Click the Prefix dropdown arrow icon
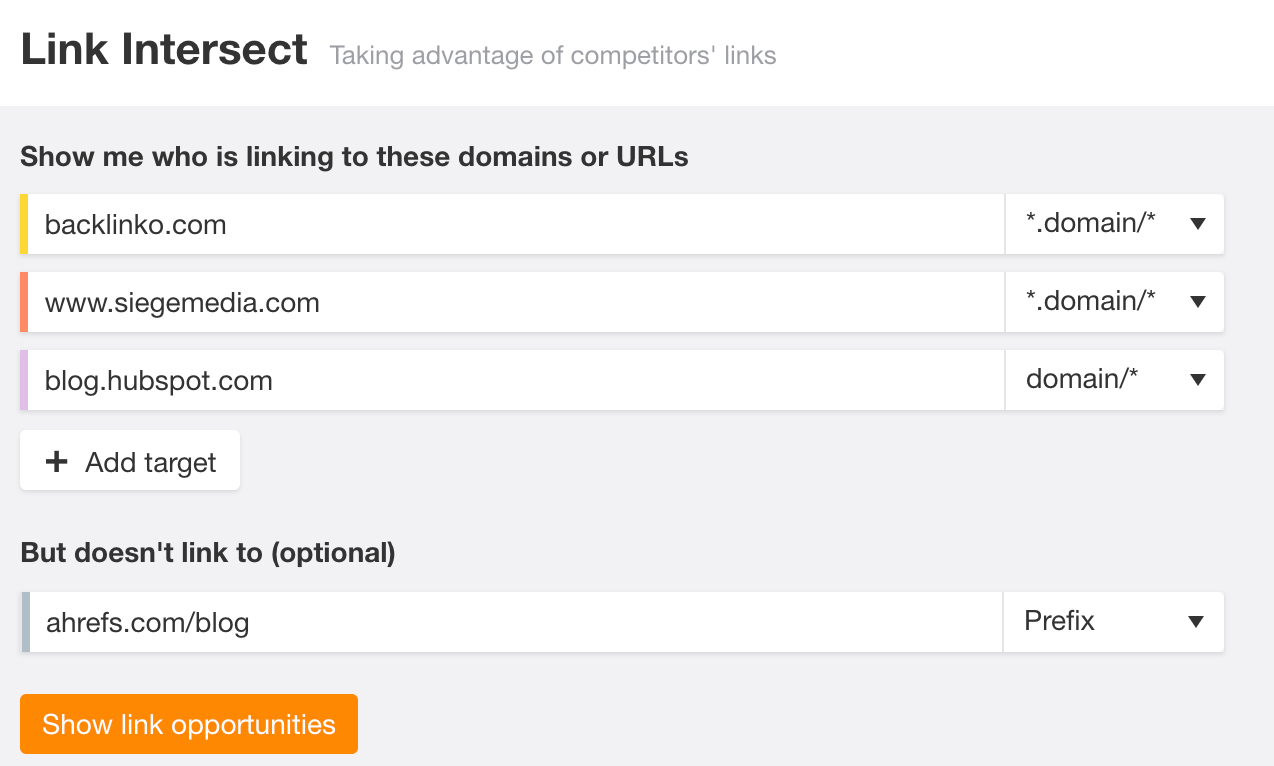Viewport: 1274px width, 766px height. (1196, 622)
